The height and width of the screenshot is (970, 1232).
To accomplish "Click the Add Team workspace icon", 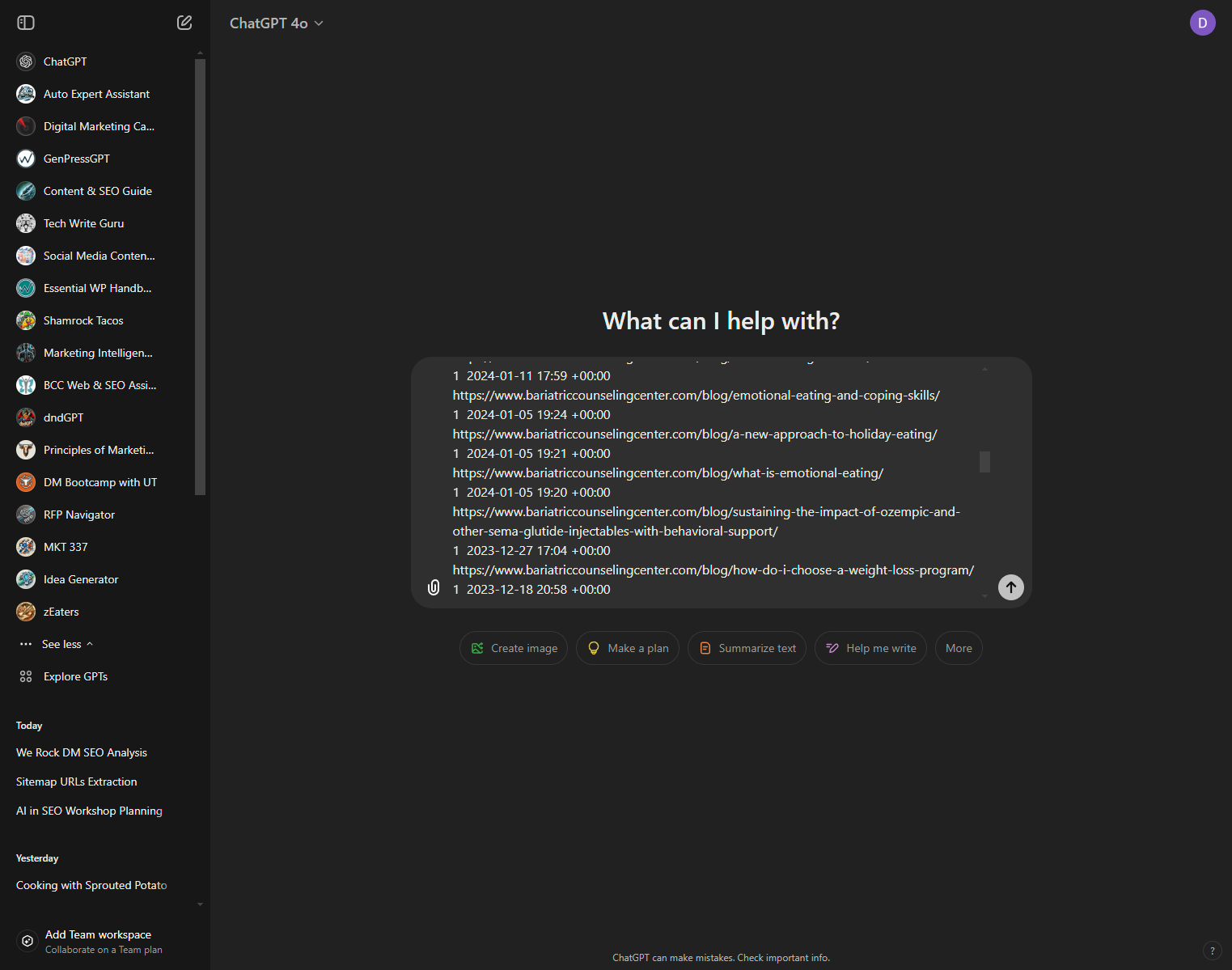I will pos(28,941).
